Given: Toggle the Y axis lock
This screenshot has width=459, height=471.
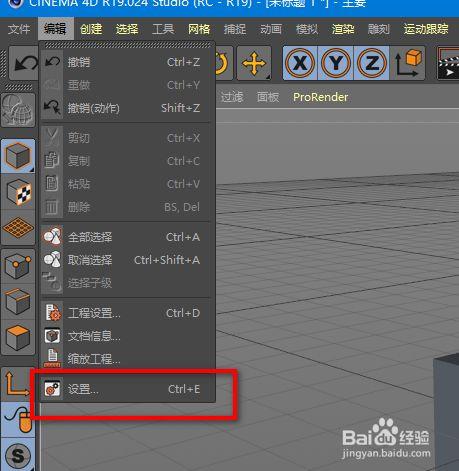Looking at the screenshot, I should (x=336, y=63).
